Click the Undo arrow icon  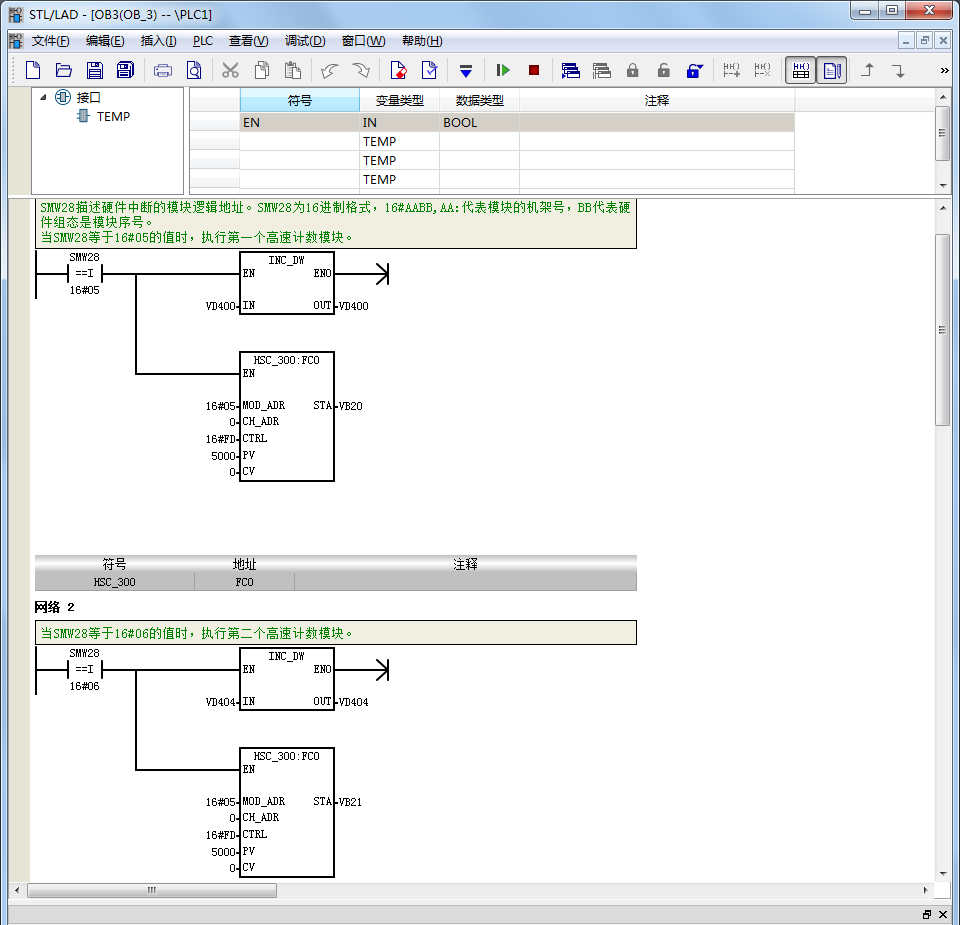click(329, 71)
